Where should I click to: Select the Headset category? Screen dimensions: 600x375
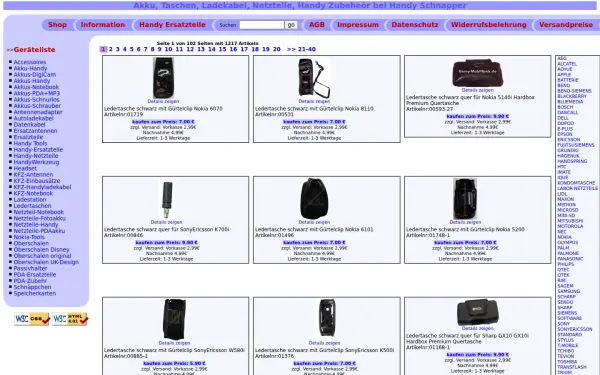[25, 168]
